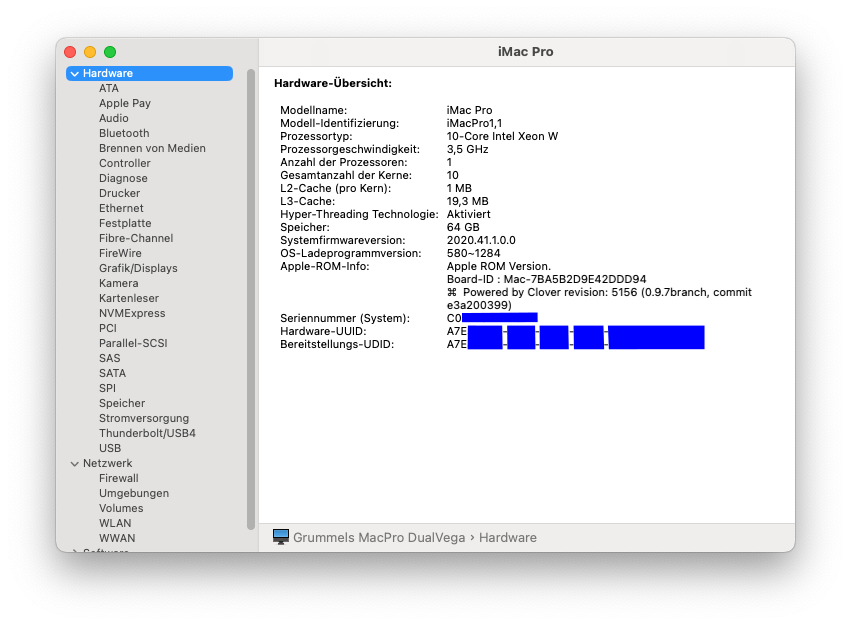The image size is (851, 626).
Task: Click the 'Apple-ROM-Info:' label
Action: tap(325, 267)
